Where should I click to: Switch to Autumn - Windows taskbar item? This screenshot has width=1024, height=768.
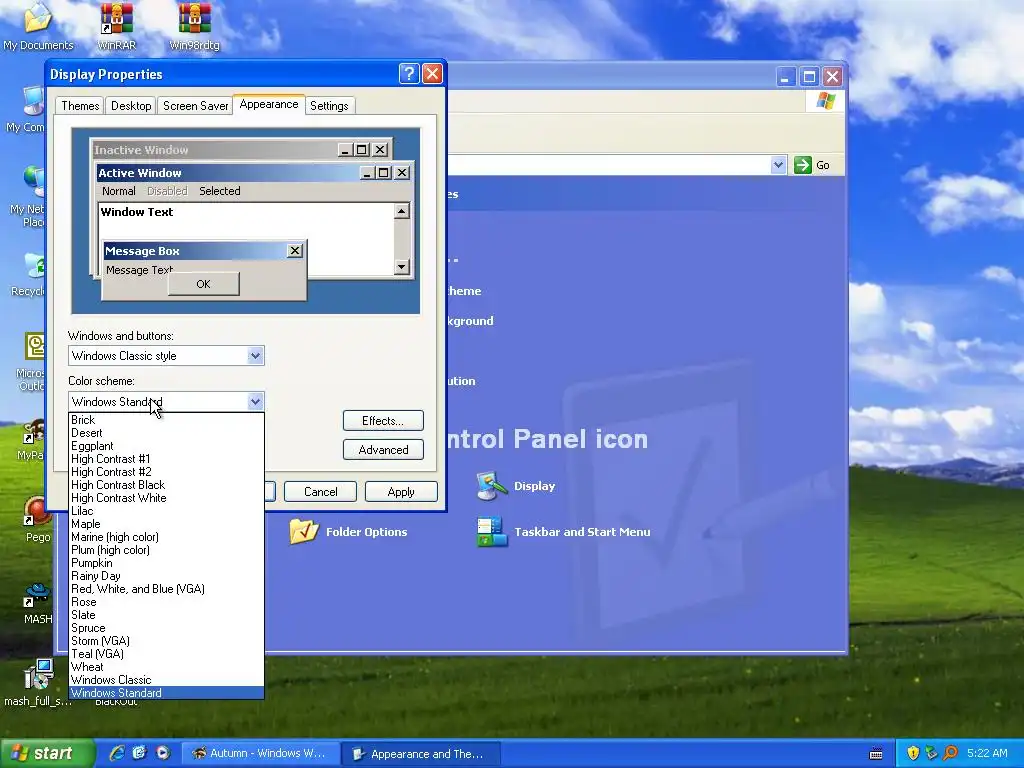pyautogui.click(x=259, y=753)
